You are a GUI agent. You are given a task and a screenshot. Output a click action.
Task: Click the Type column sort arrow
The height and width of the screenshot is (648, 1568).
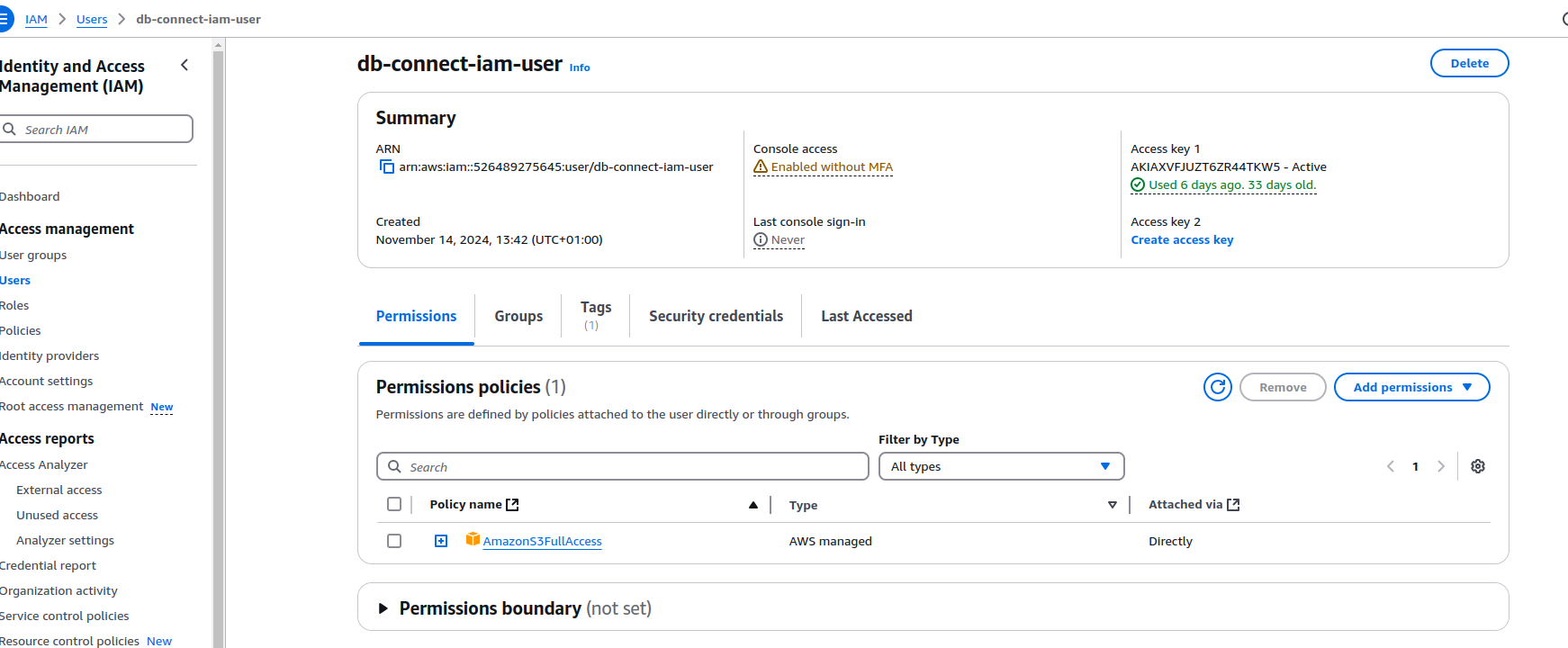(x=1113, y=505)
